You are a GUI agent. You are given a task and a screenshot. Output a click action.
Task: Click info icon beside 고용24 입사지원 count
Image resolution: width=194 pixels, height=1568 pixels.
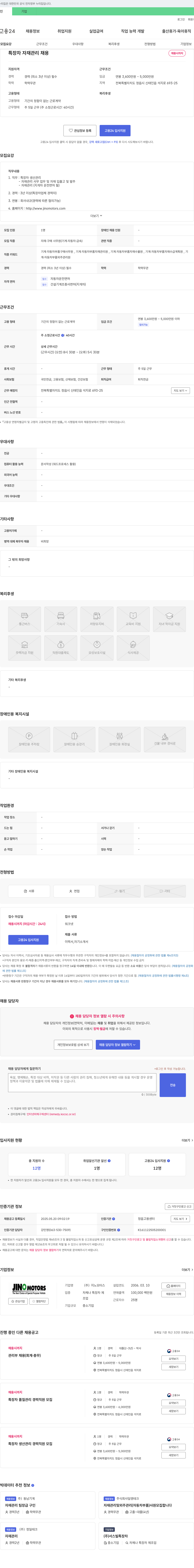point(169,1161)
